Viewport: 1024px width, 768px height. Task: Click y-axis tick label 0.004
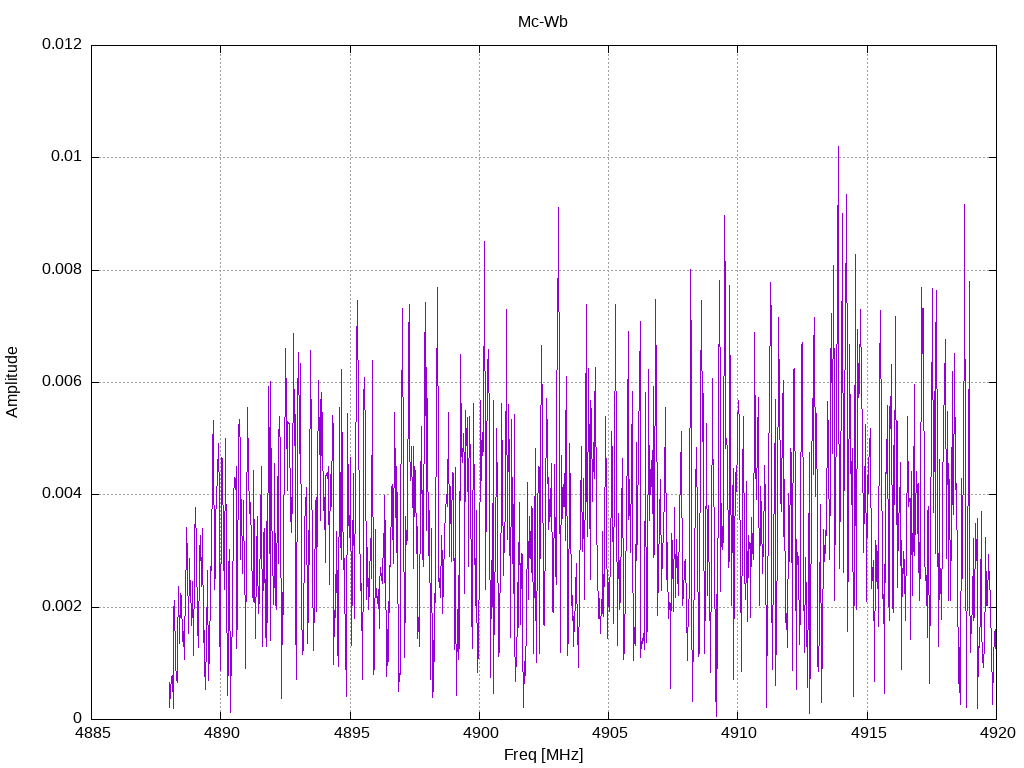coord(62,494)
